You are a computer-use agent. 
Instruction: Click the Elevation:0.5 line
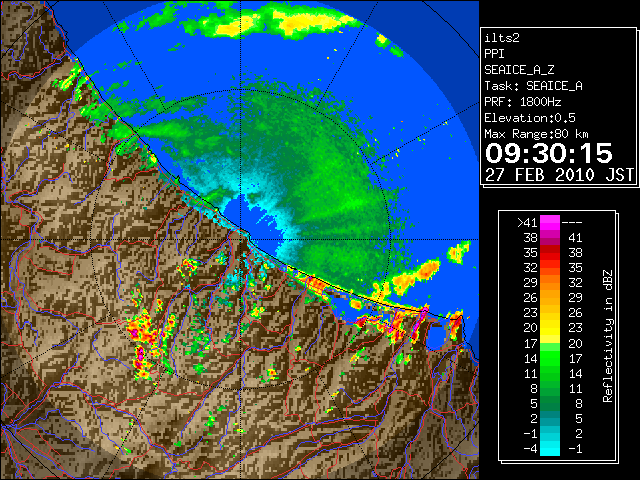pos(530,118)
